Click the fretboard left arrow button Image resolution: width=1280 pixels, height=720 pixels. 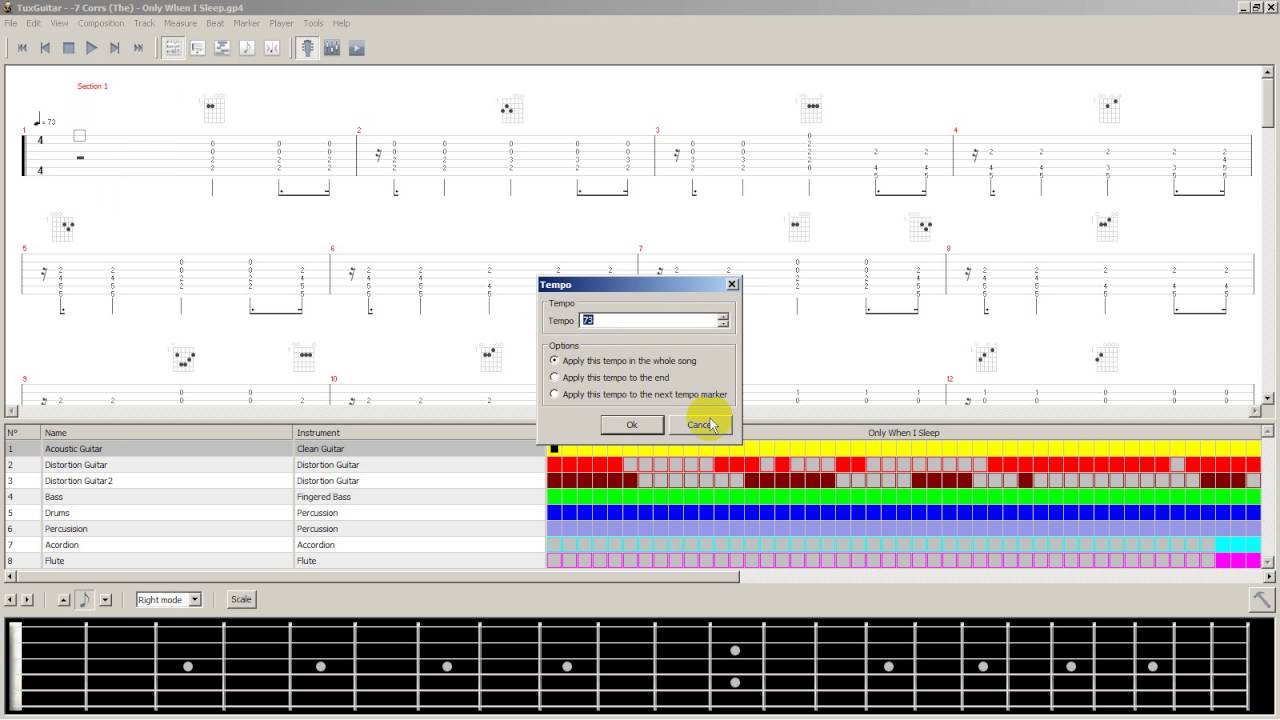[x=11, y=600]
